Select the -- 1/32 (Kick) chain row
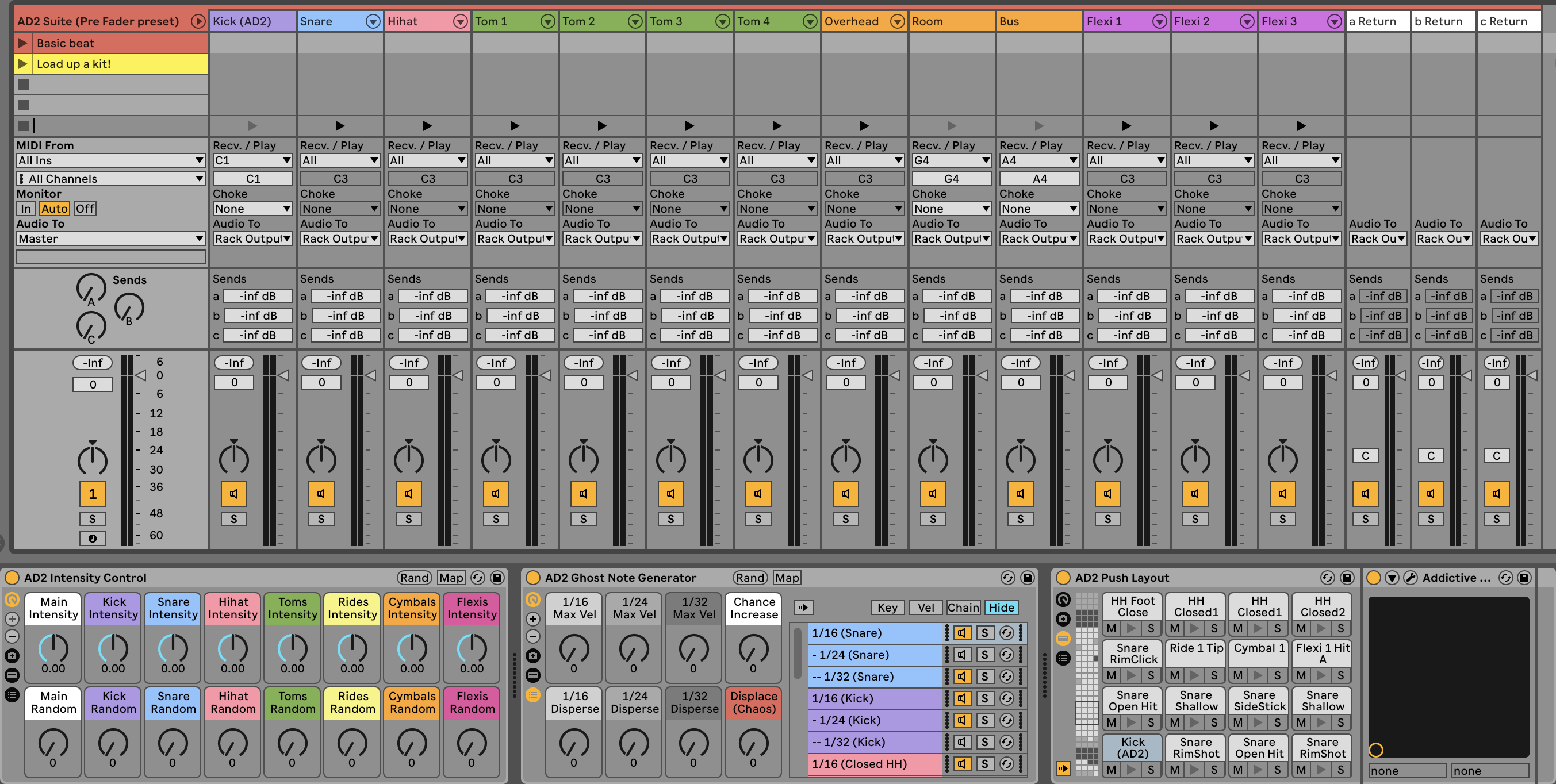1556x784 pixels. point(875,741)
